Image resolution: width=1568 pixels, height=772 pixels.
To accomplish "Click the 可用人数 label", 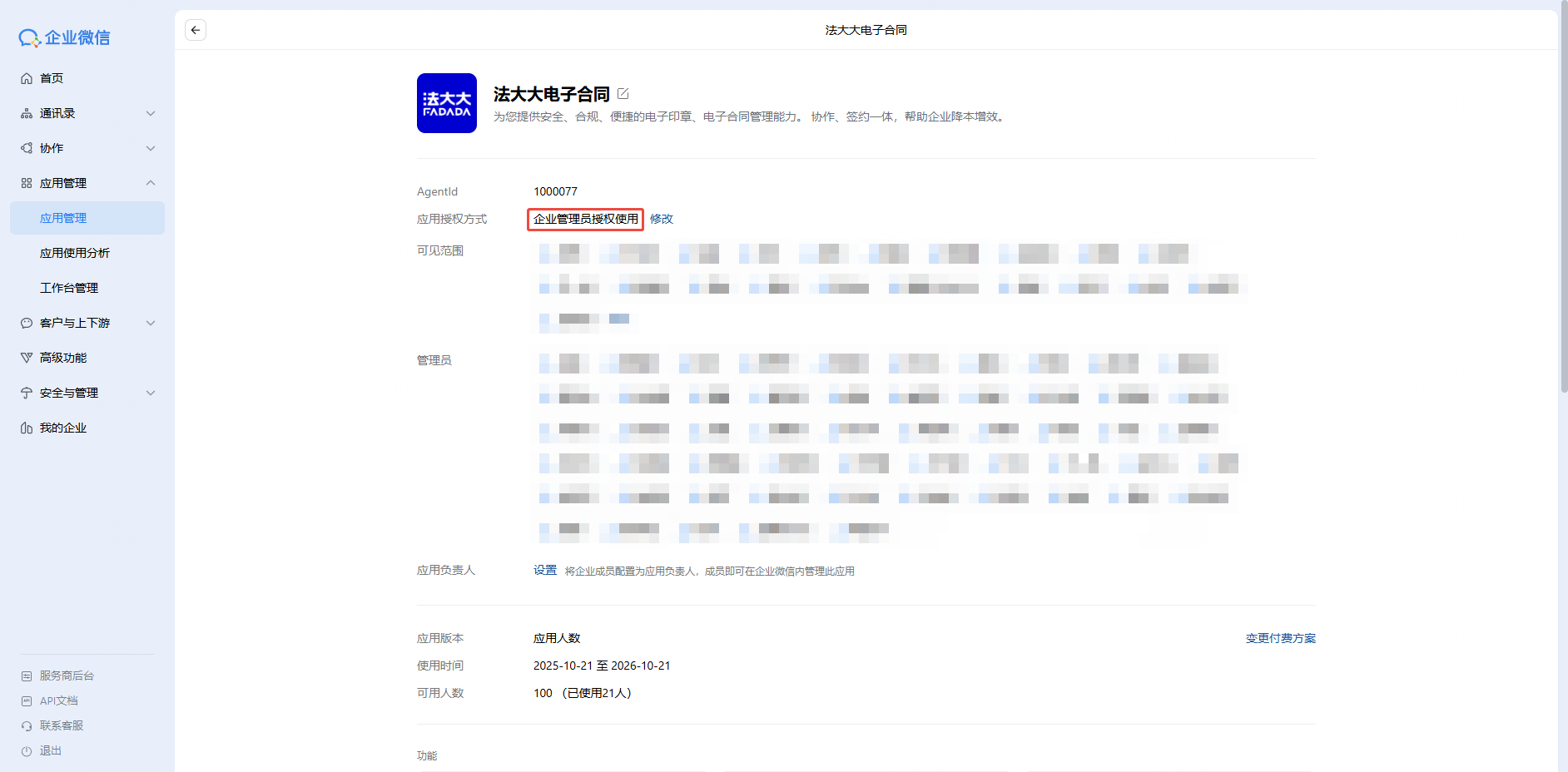I will pyautogui.click(x=440, y=693).
